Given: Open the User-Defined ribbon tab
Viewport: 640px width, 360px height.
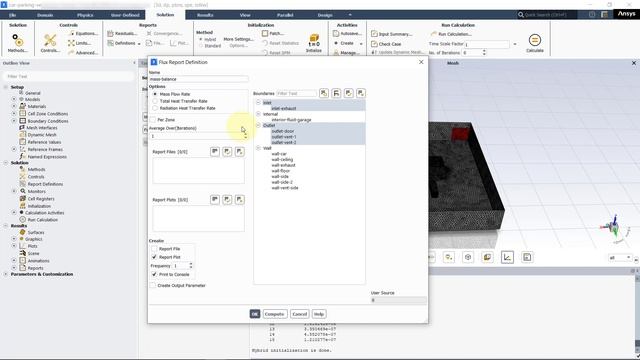Looking at the screenshot, I should tap(125, 15).
